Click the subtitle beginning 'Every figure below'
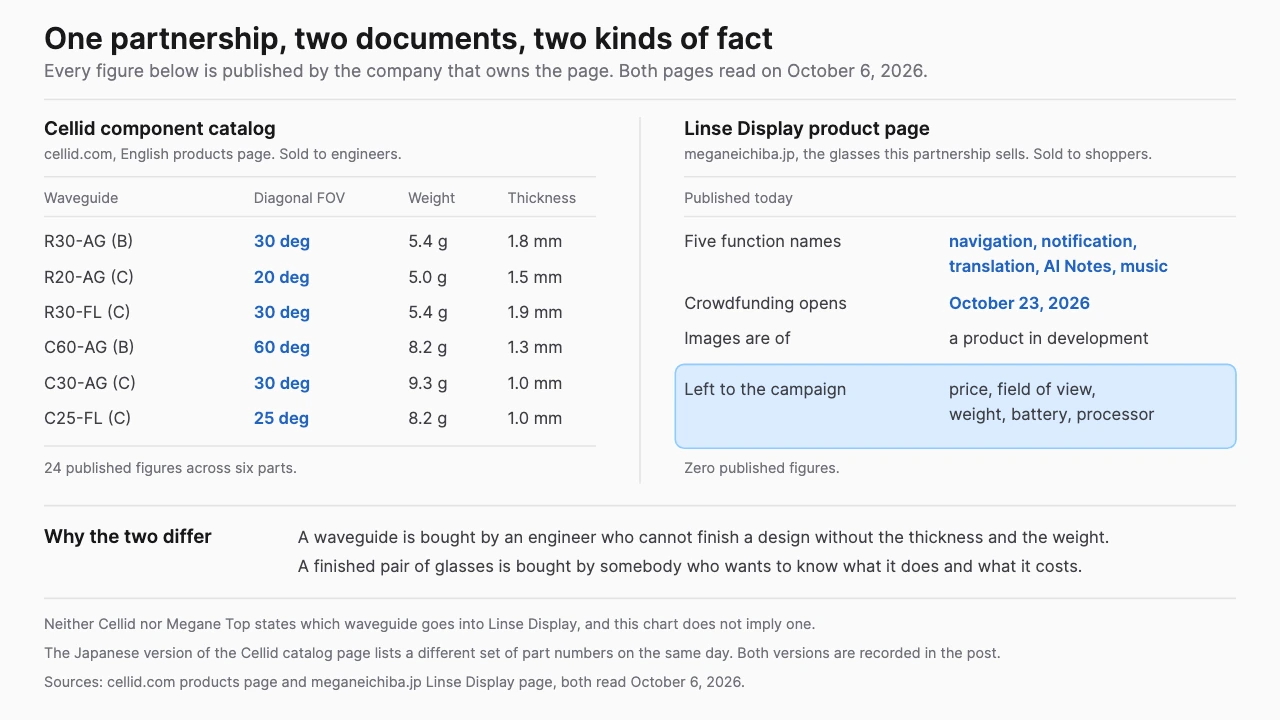Viewport: 1280px width, 720px height. [x=486, y=71]
